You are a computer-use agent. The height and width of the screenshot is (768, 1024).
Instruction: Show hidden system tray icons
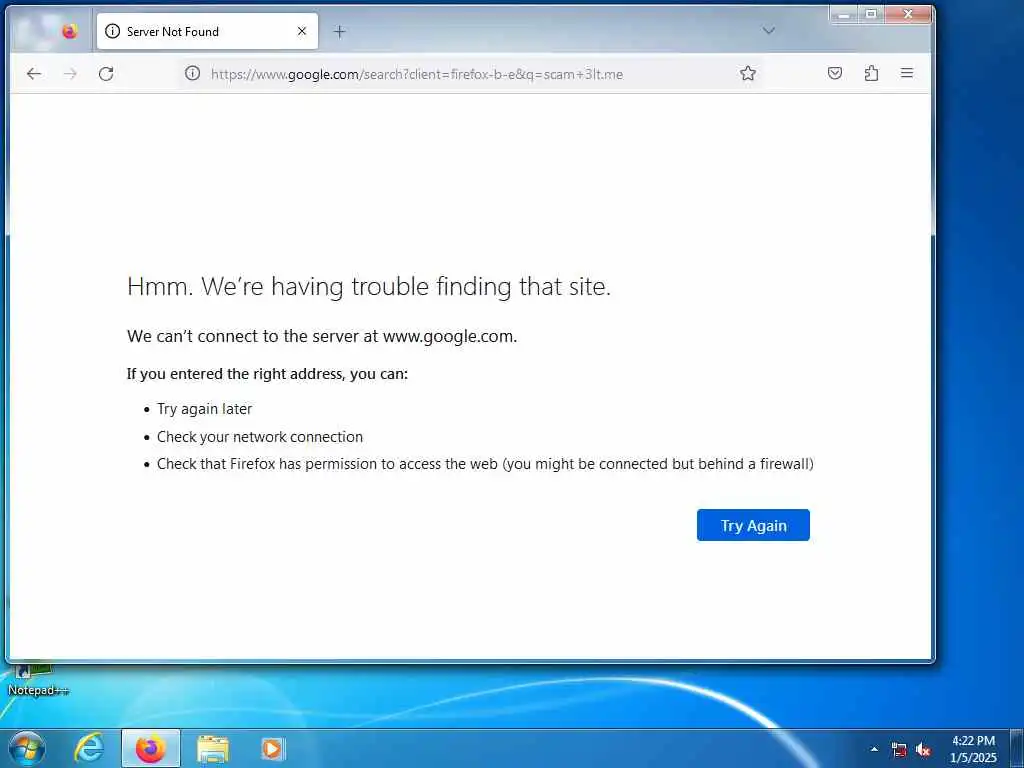click(874, 749)
